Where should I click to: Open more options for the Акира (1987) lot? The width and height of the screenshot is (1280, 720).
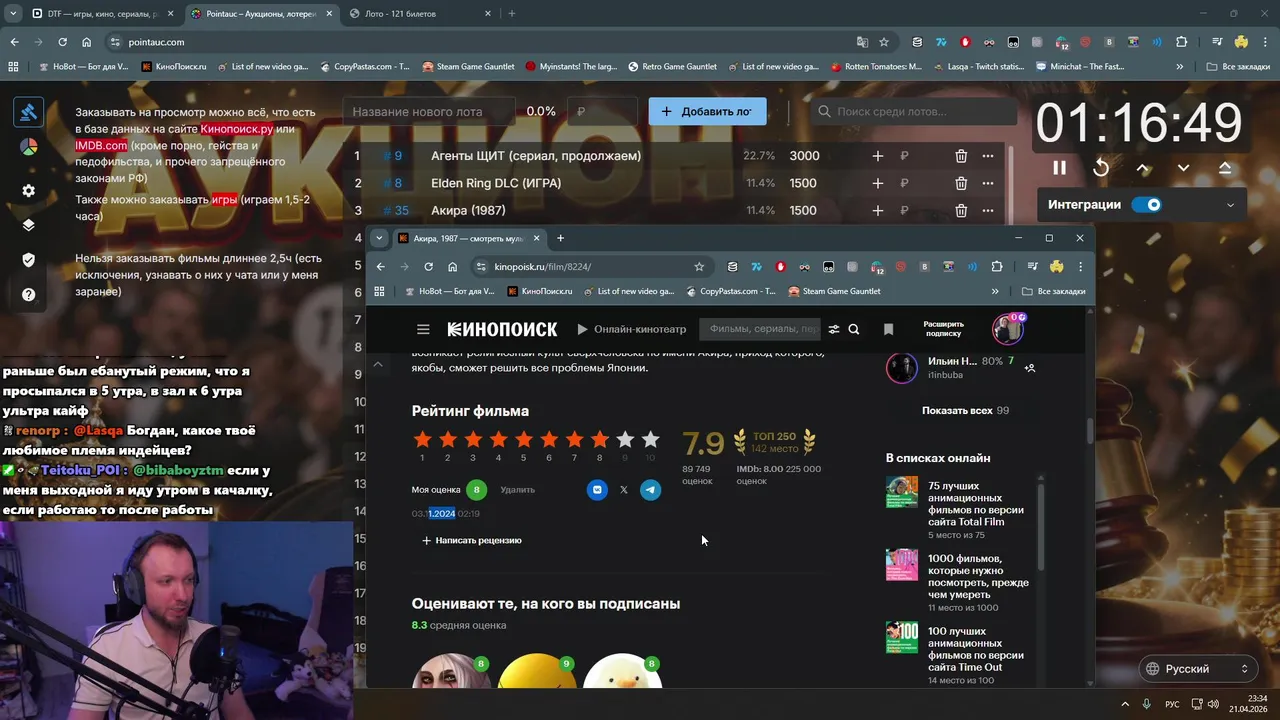tap(988, 211)
